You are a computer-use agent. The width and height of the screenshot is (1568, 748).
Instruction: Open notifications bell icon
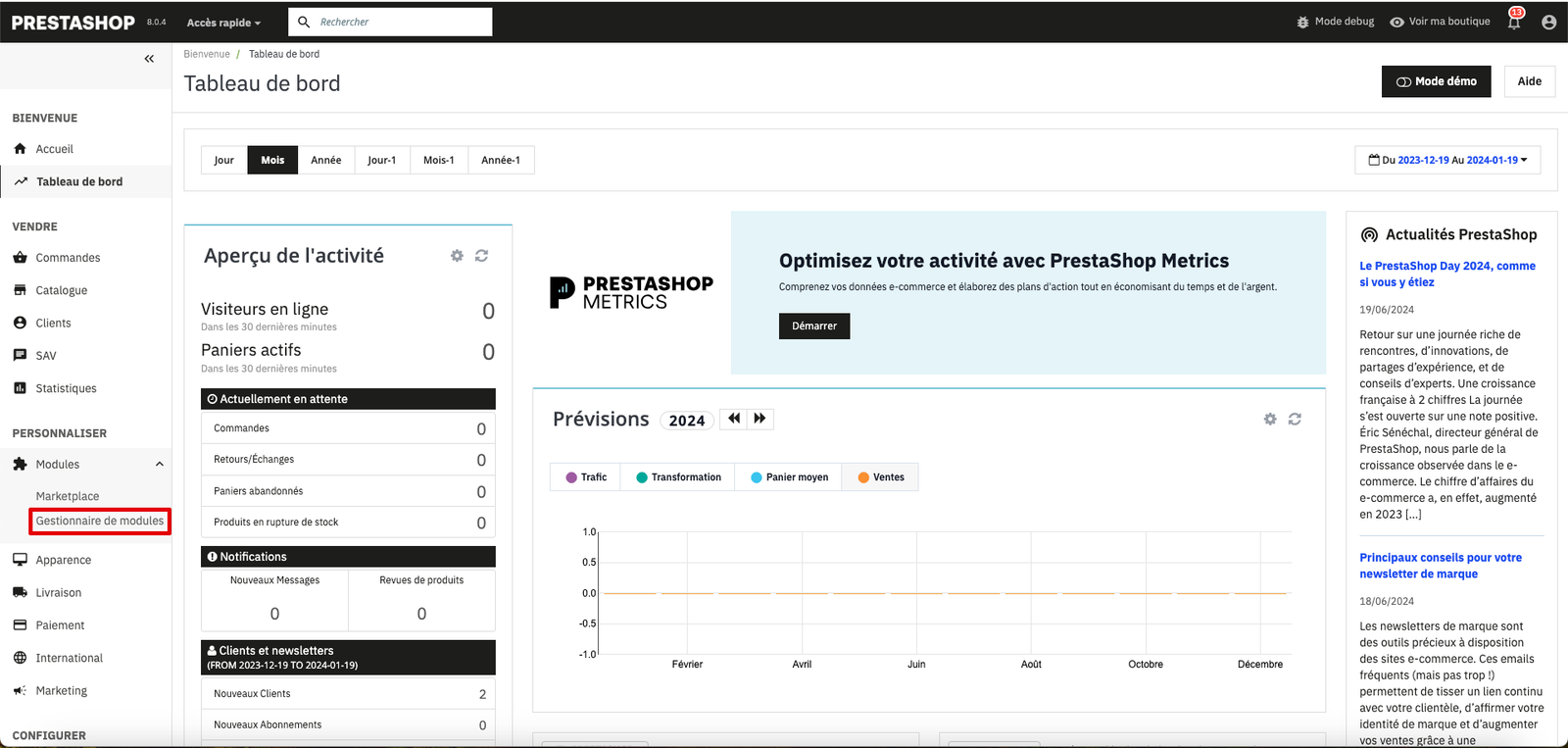pyautogui.click(x=1514, y=22)
